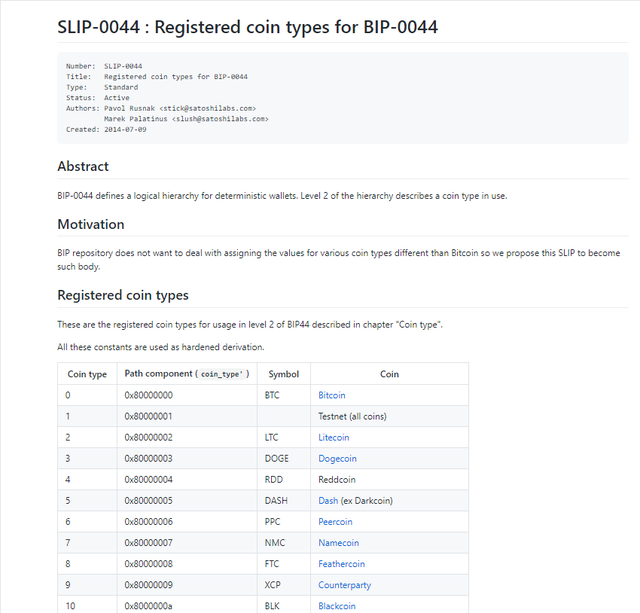Open the Namecoin link
Screen dimensions: 640x613
pyautogui.click(x=338, y=543)
